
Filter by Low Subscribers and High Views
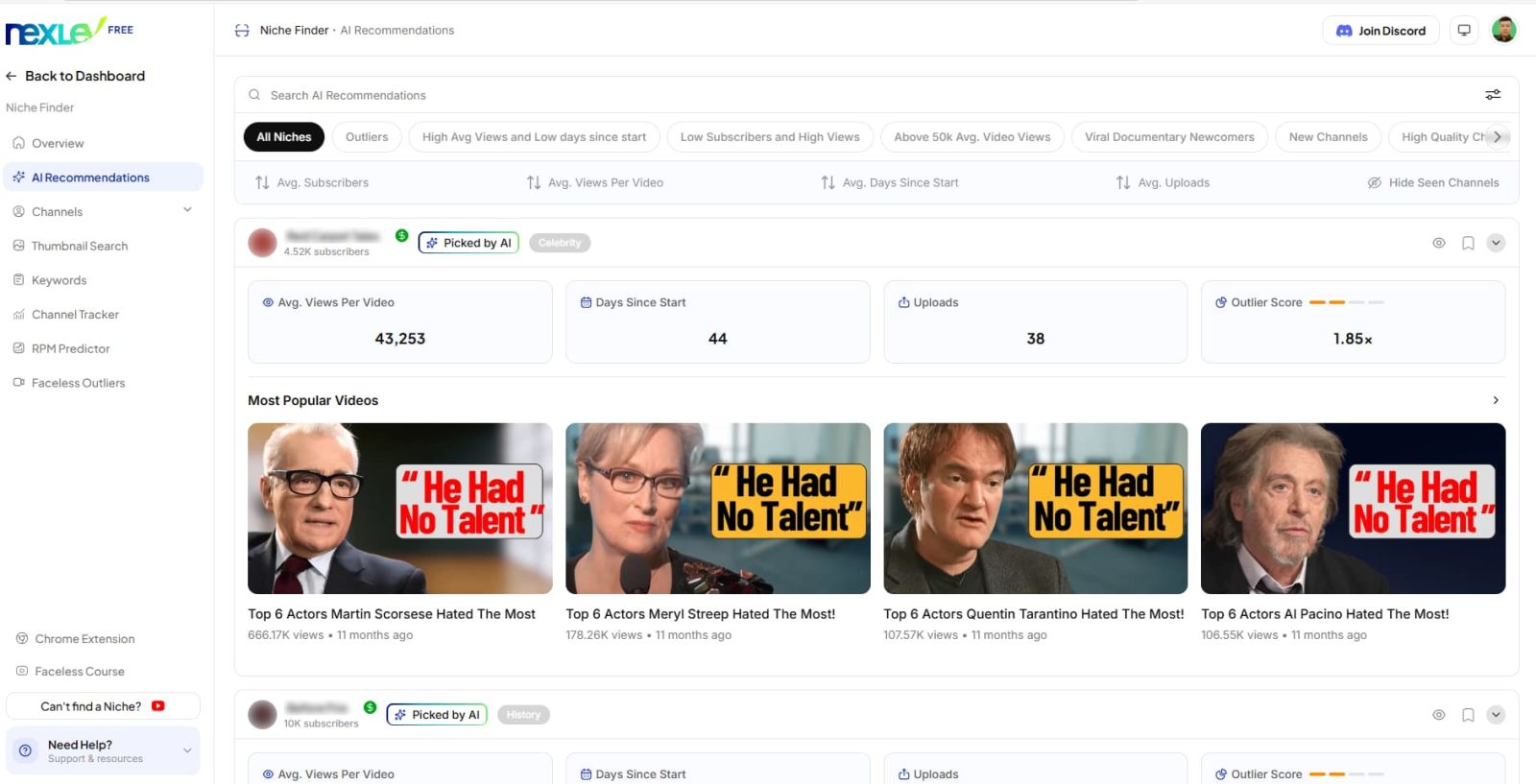click(770, 137)
